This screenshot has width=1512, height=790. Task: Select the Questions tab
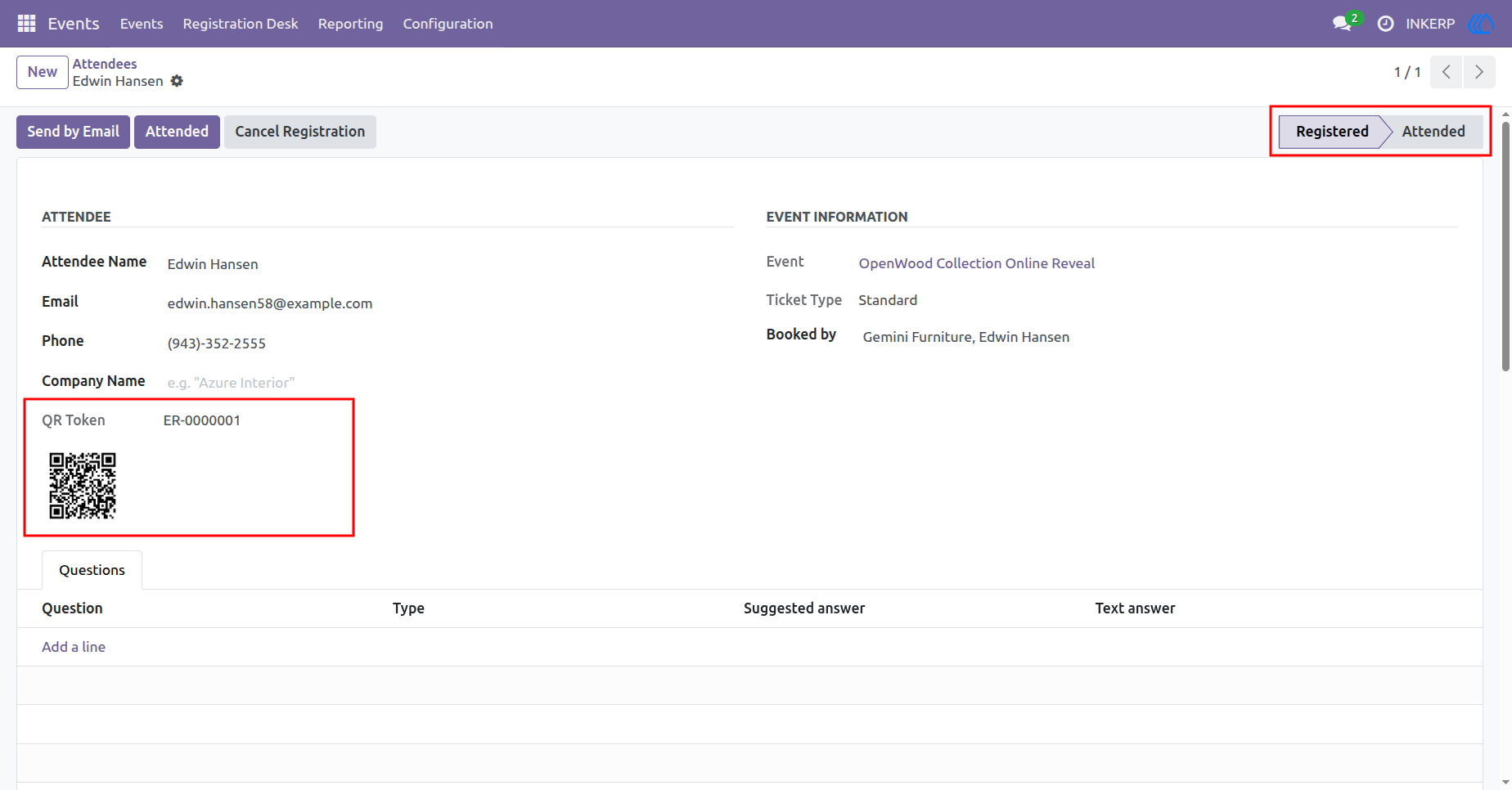(x=92, y=570)
